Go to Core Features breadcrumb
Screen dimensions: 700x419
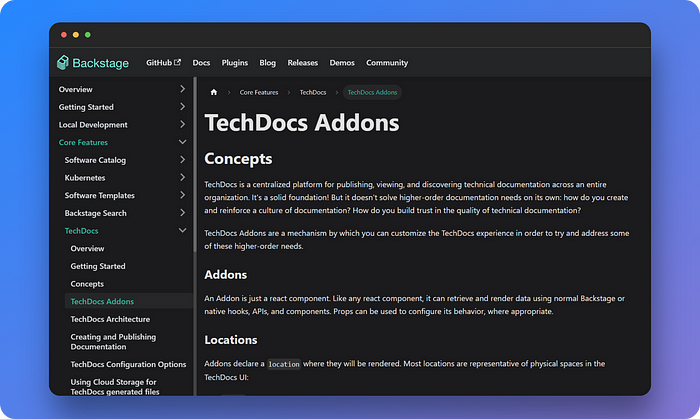pos(259,92)
